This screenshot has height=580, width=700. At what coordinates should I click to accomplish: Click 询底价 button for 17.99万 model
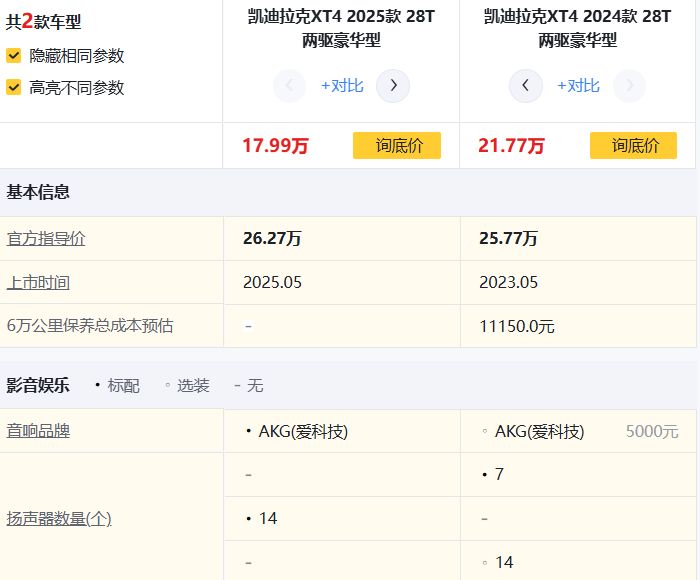[397, 145]
